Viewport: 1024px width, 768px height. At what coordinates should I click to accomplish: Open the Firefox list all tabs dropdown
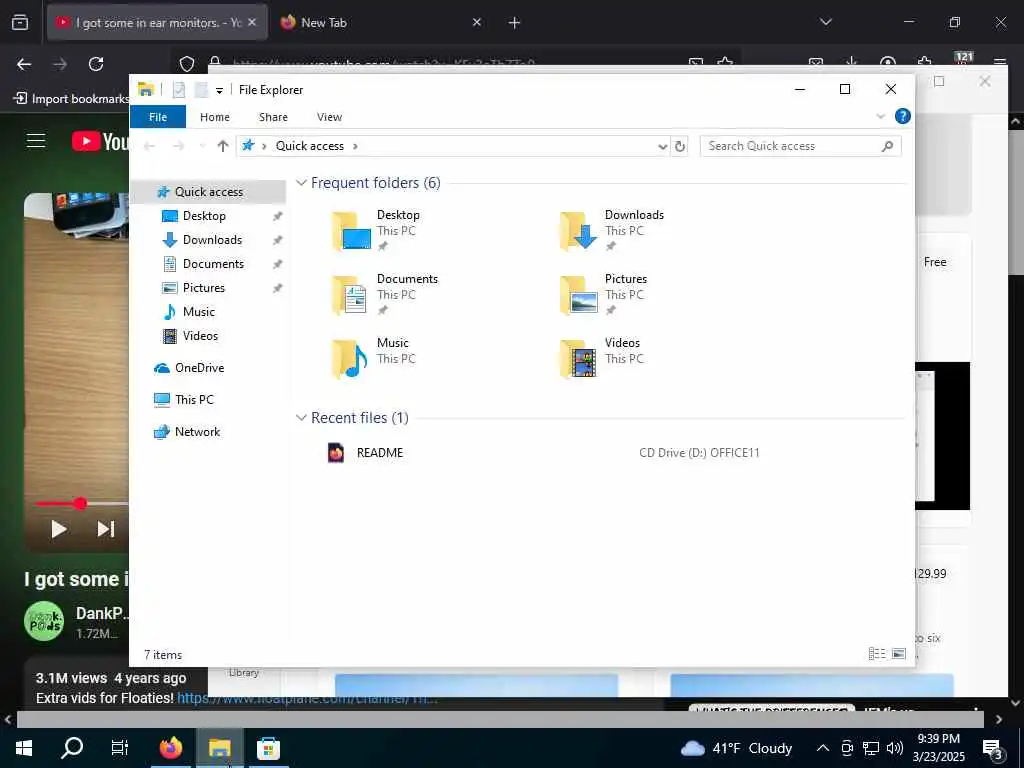click(x=826, y=22)
